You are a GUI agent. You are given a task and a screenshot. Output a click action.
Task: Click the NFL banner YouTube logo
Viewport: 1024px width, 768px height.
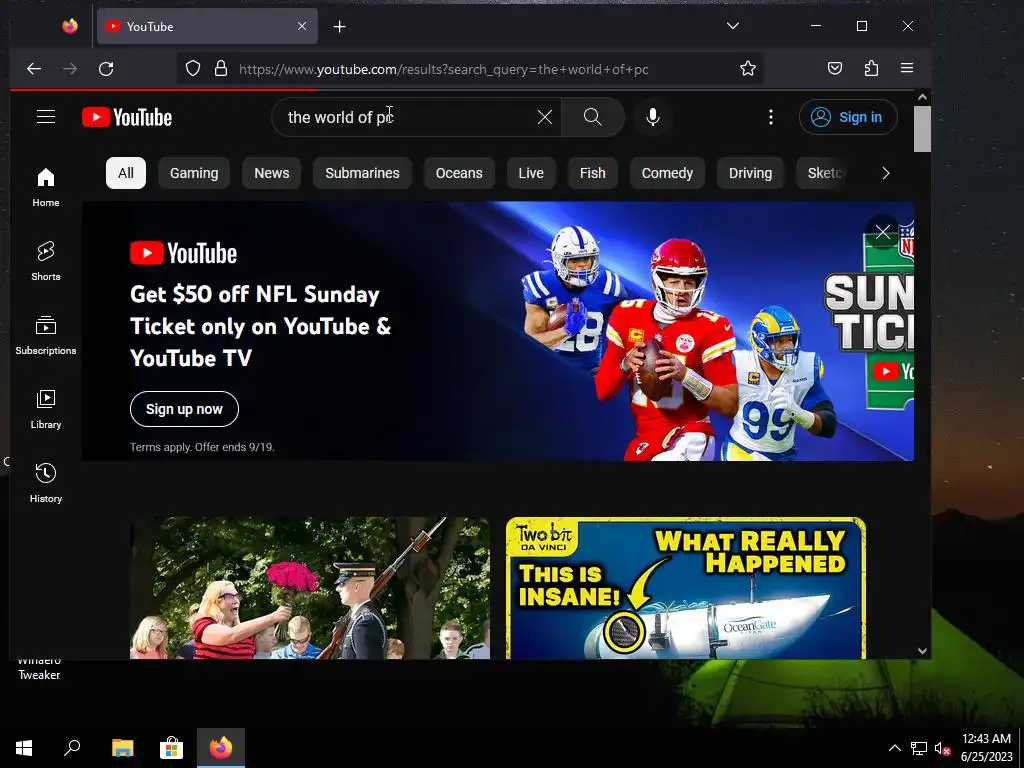[x=184, y=253]
